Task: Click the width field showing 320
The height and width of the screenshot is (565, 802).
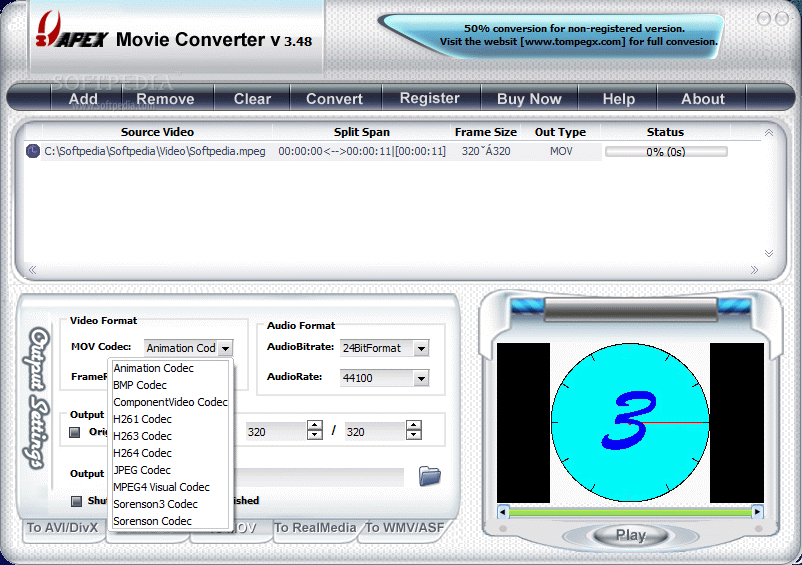Action: (x=276, y=432)
